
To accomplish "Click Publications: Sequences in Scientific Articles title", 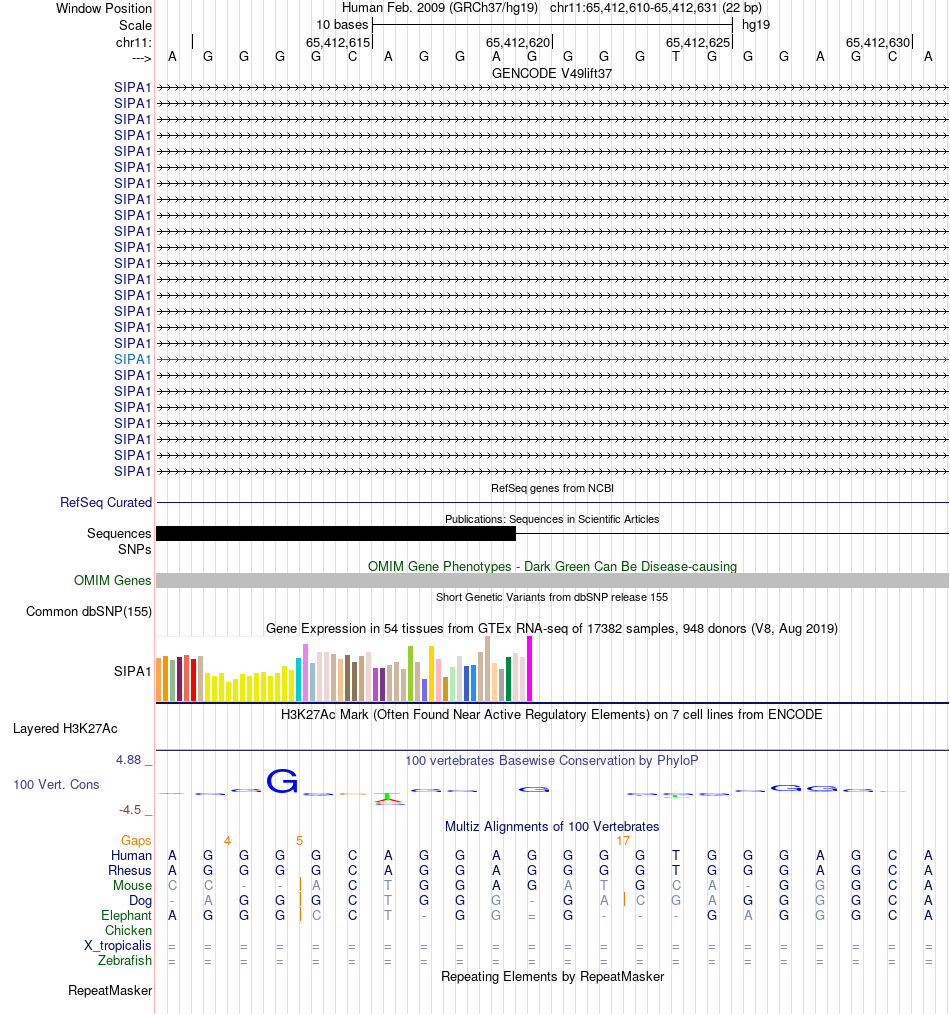I will (x=552, y=519).
